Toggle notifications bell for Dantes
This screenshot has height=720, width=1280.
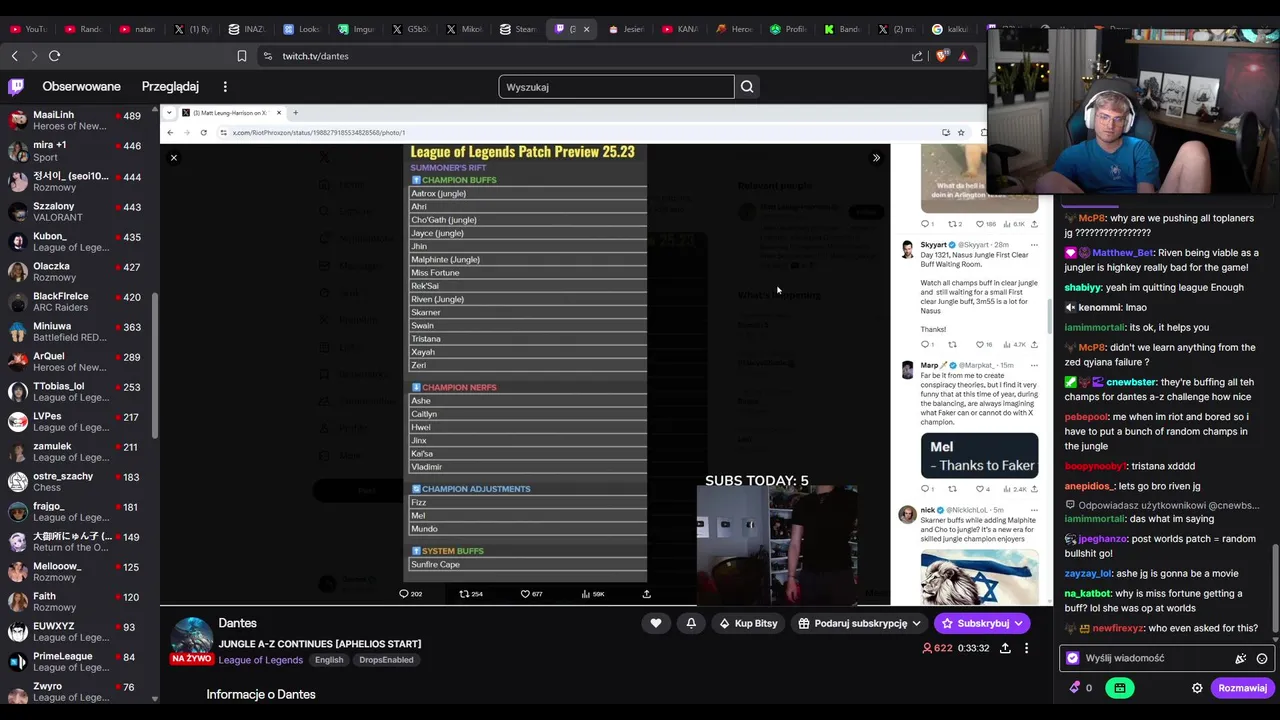(x=691, y=623)
